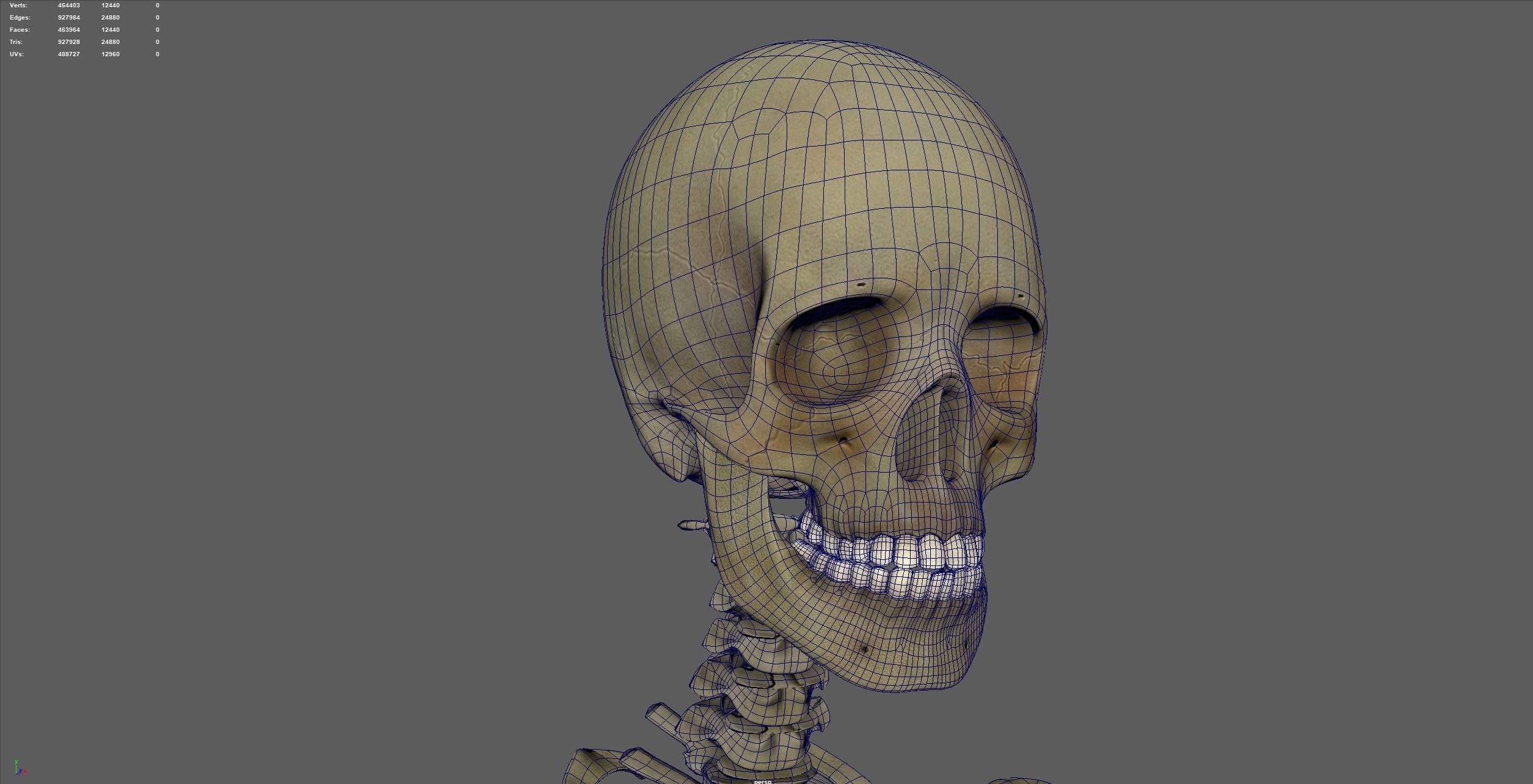Click the total Verts count 464403
The image size is (1533, 784).
click(68, 5)
